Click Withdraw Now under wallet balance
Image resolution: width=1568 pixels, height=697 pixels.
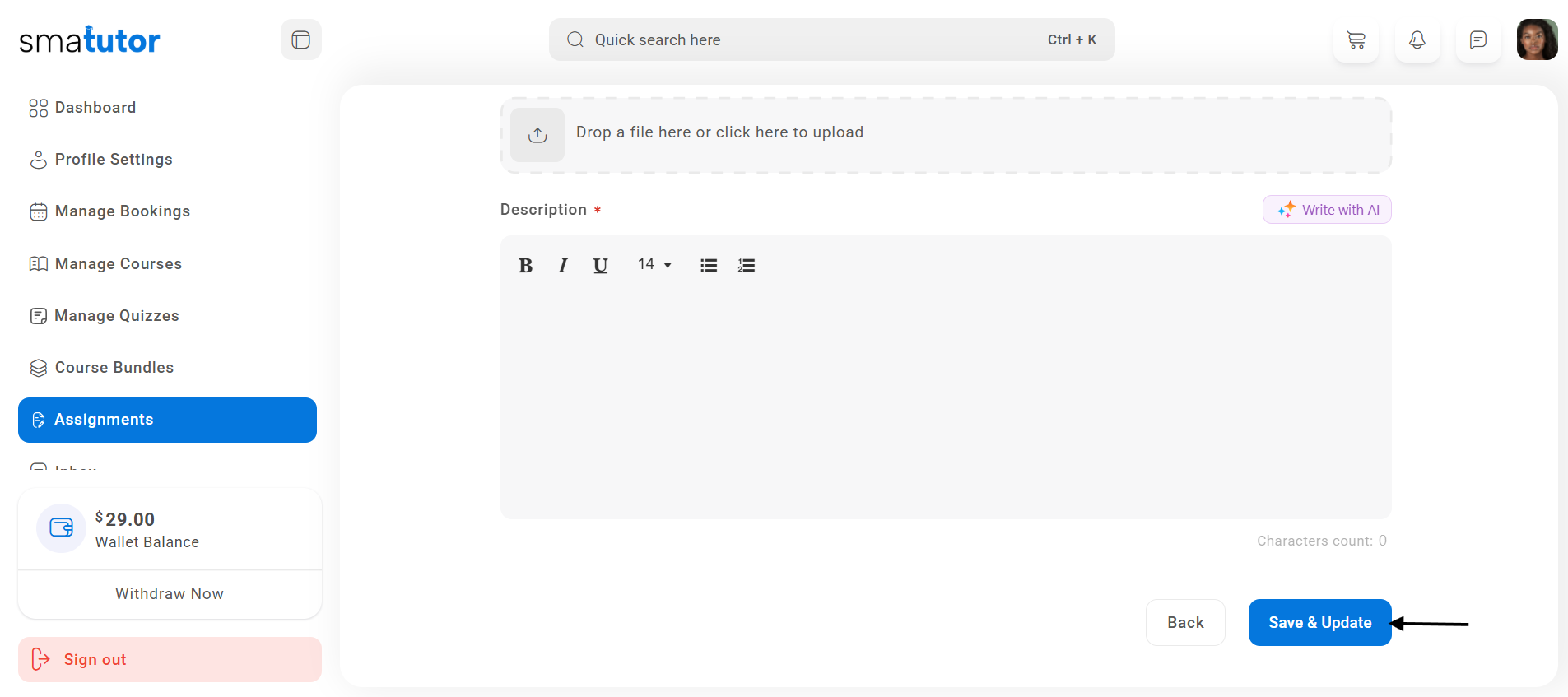click(x=170, y=594)
